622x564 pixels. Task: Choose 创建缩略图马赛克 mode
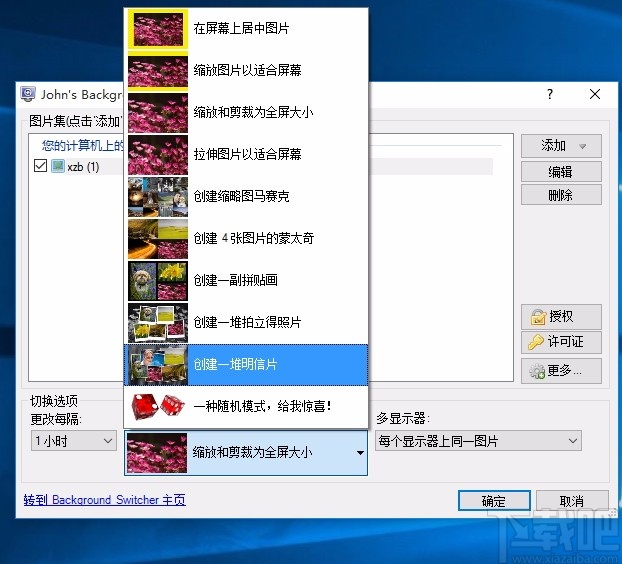pyautogui.click(x=246, y=197)
